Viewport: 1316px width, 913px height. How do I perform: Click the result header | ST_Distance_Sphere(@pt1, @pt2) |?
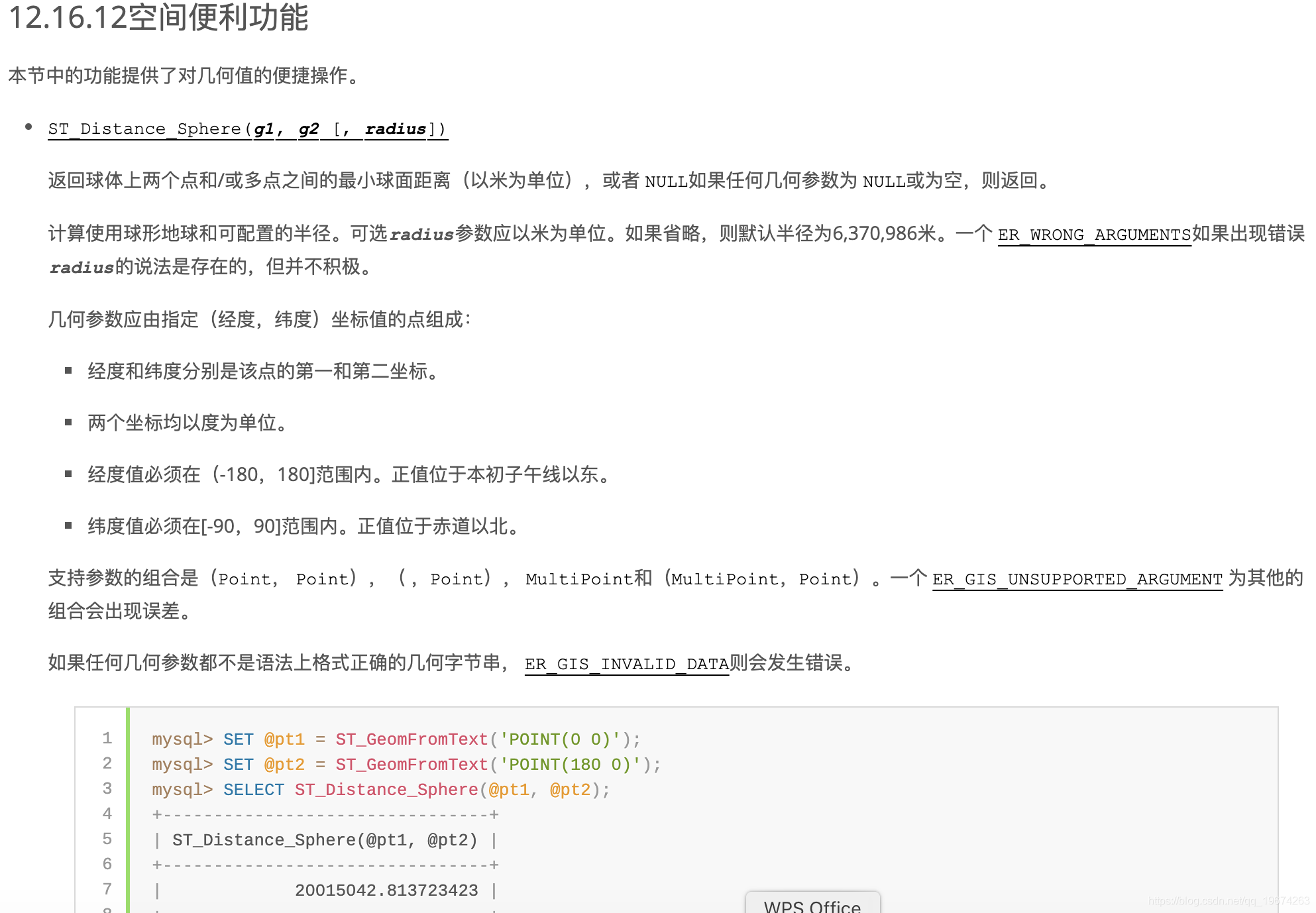(325, 840)
